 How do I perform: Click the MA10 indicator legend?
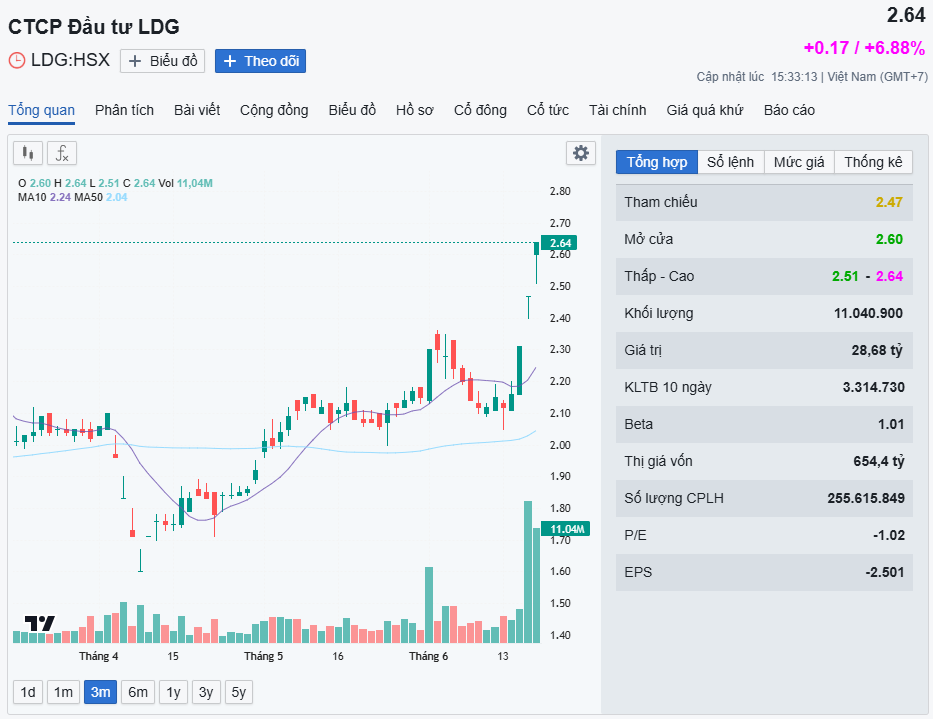coord(45,197)
